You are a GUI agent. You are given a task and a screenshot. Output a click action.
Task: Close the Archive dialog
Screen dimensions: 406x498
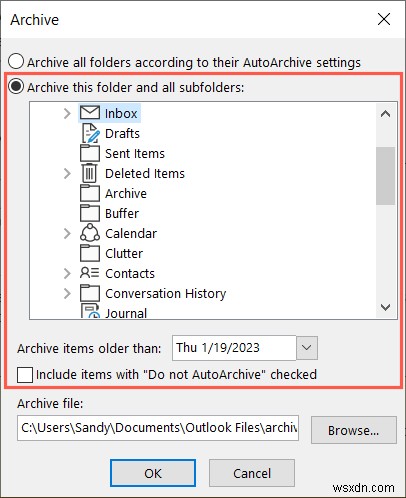point(384,19)
